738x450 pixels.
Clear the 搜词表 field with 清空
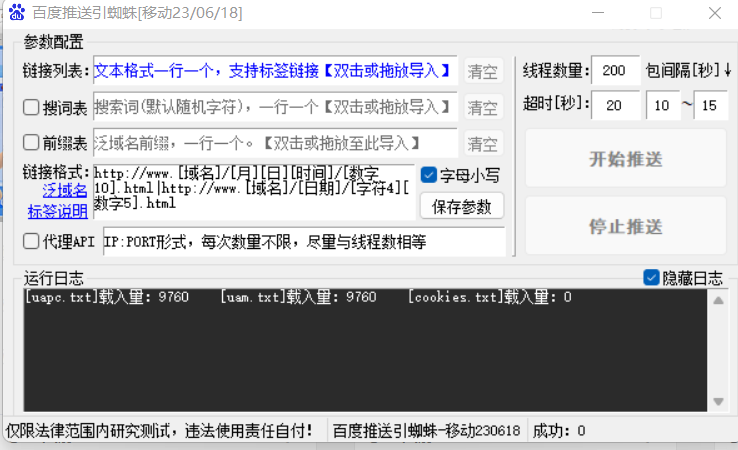tap(483, 107)
